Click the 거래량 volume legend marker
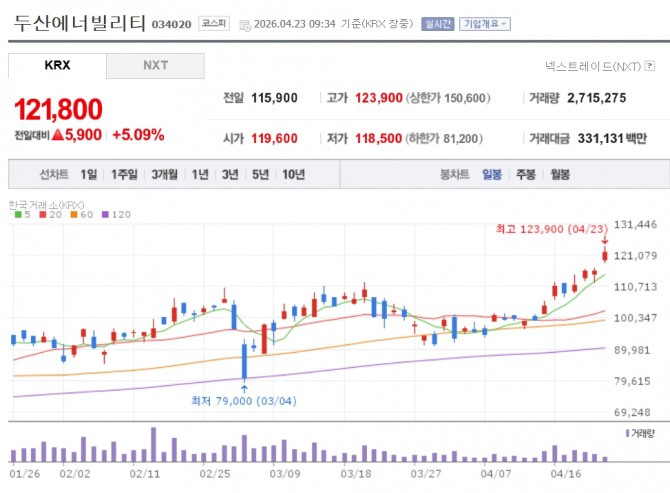Image resolution: width=670 pixels, height=493 pixels. [627, 433]
